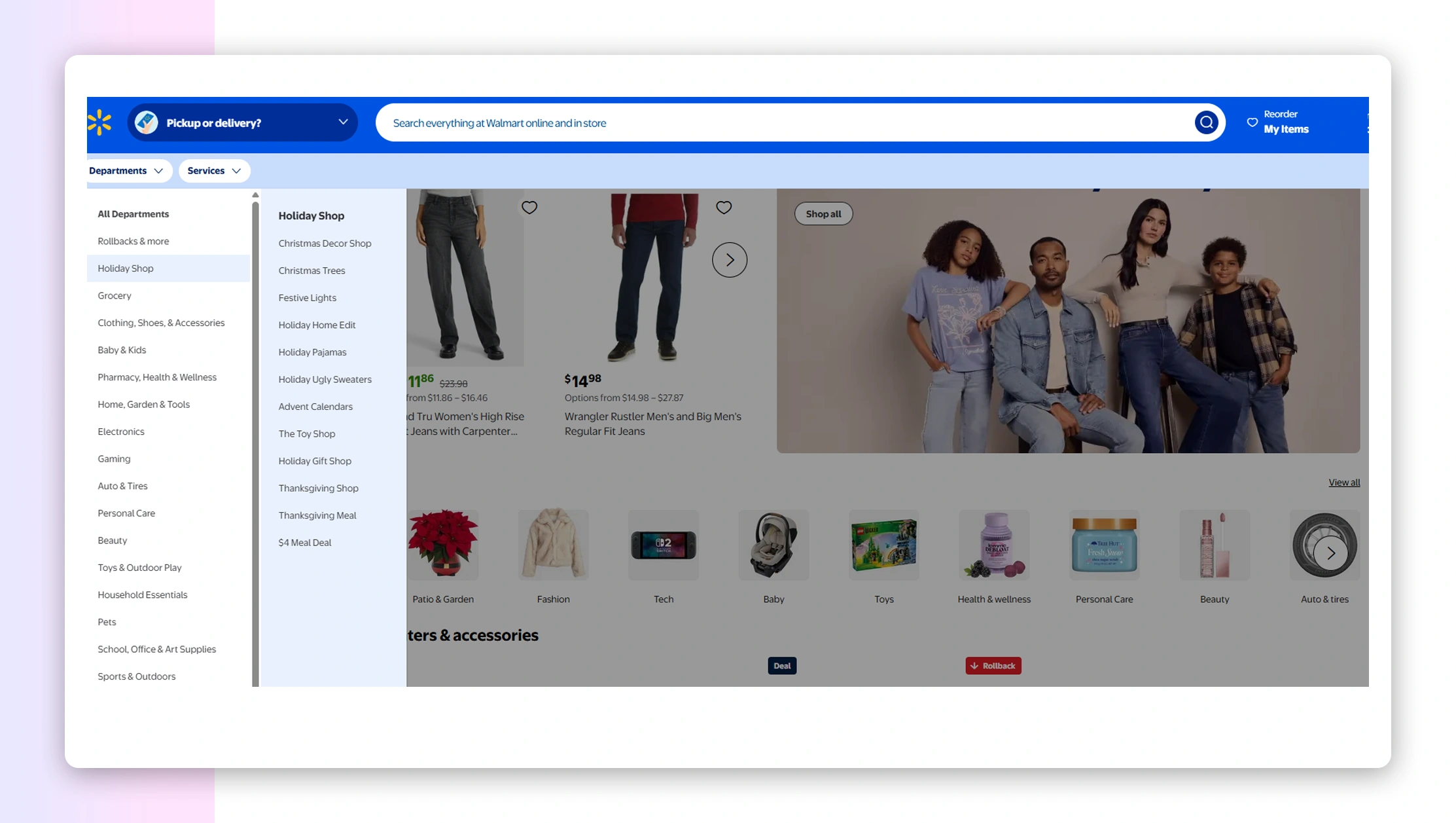Expand the Pickup or delivery dropdown

click(x=343, y=122)
